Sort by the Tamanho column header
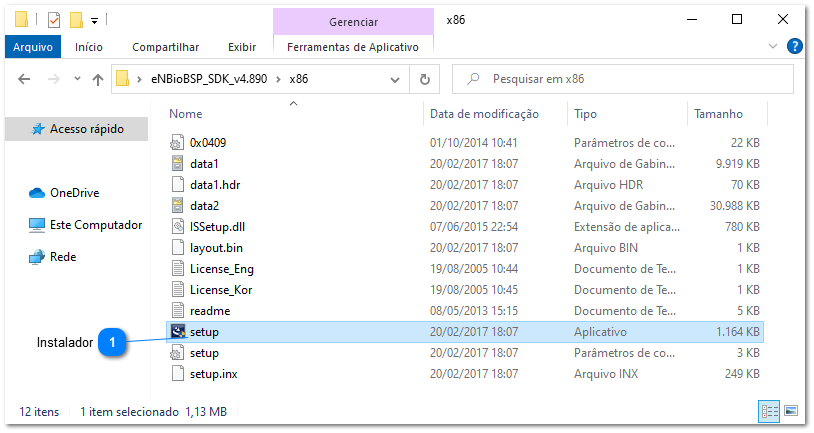This screenshot has width=814, height=433. (718, 114)
